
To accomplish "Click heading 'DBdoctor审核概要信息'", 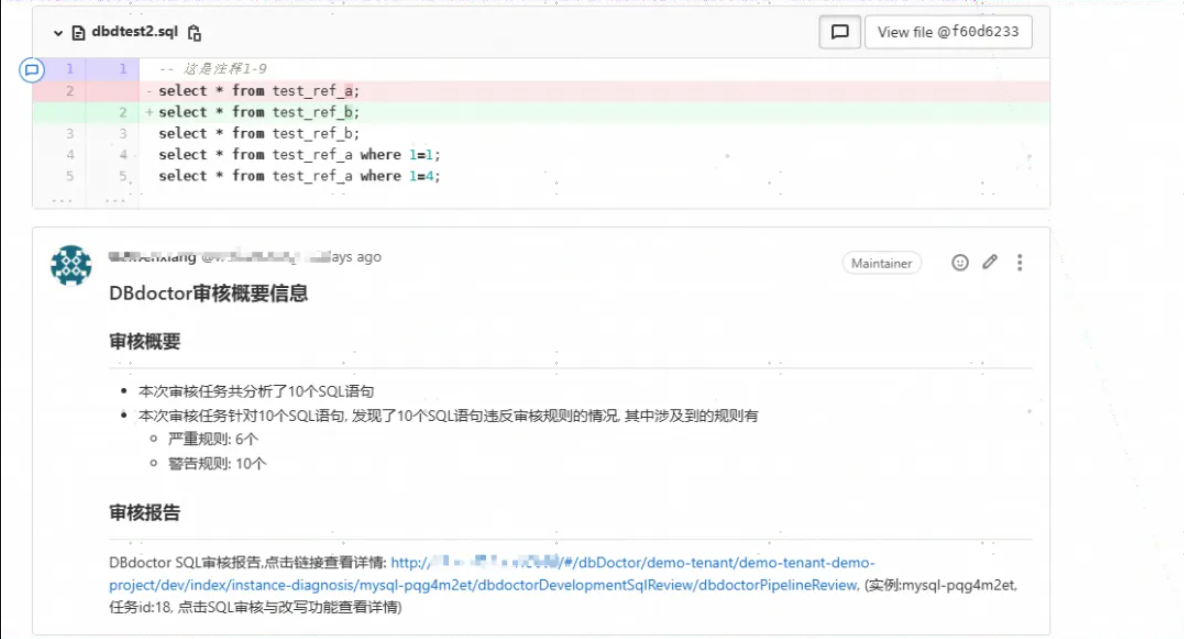I will click(x=208, y=293).
